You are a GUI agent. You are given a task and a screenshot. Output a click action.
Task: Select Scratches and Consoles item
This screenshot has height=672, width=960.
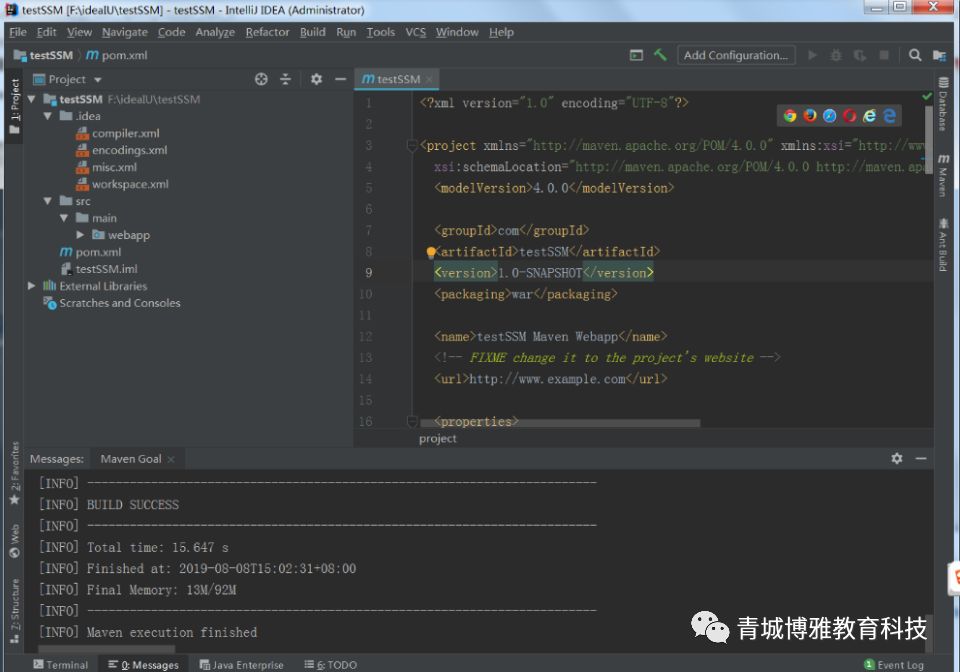[112, 302]
